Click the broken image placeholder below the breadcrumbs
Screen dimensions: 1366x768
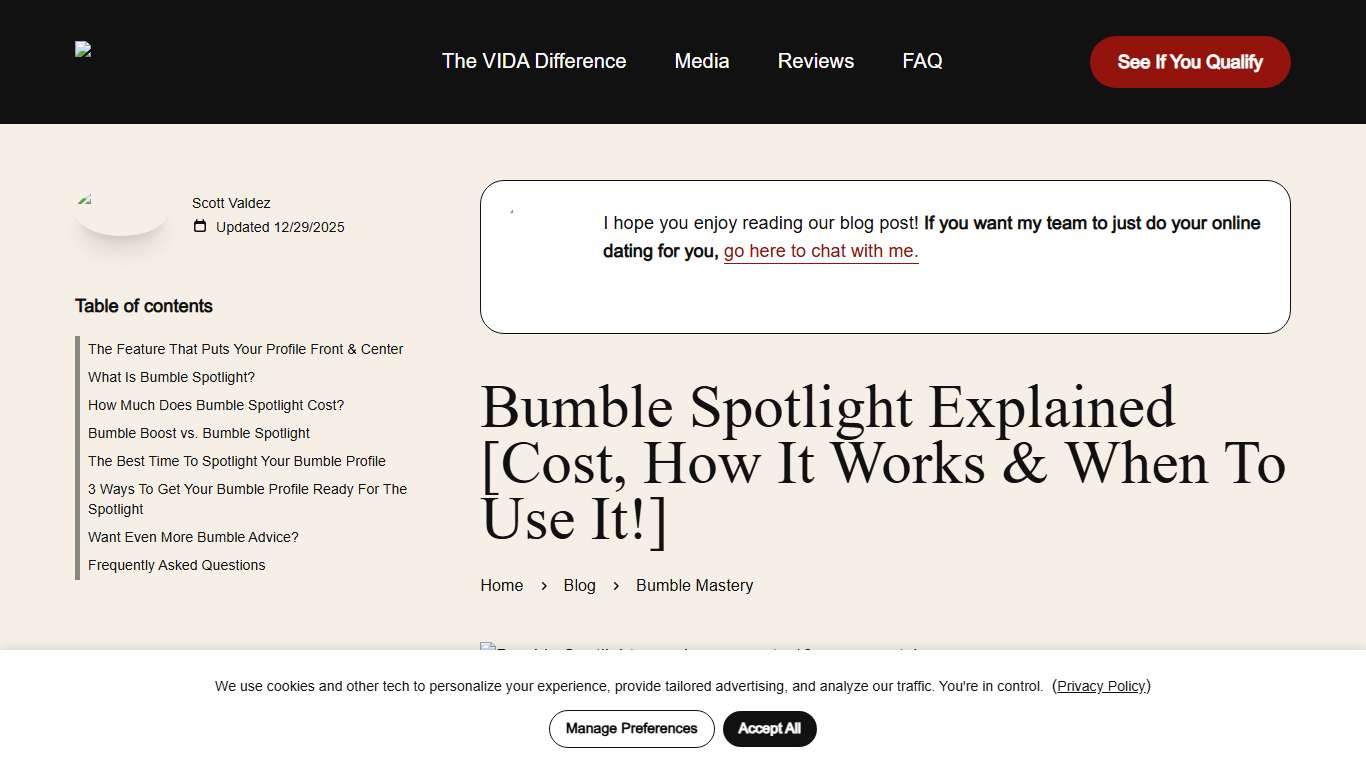486,650
